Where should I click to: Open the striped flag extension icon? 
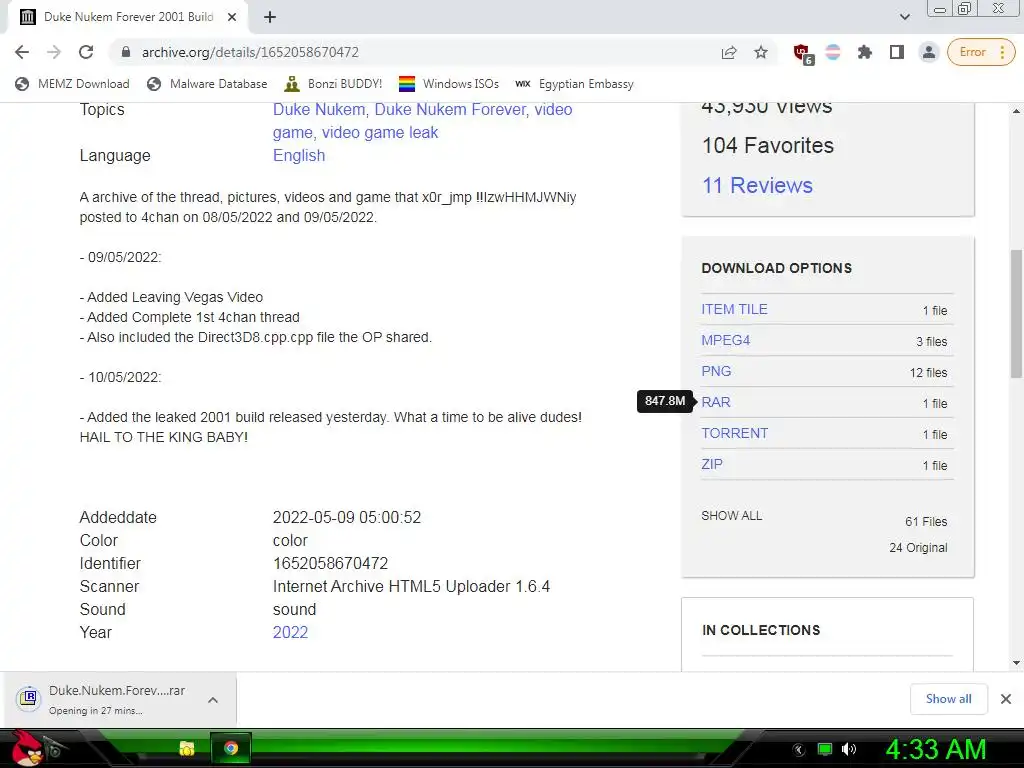click(833, 52)
